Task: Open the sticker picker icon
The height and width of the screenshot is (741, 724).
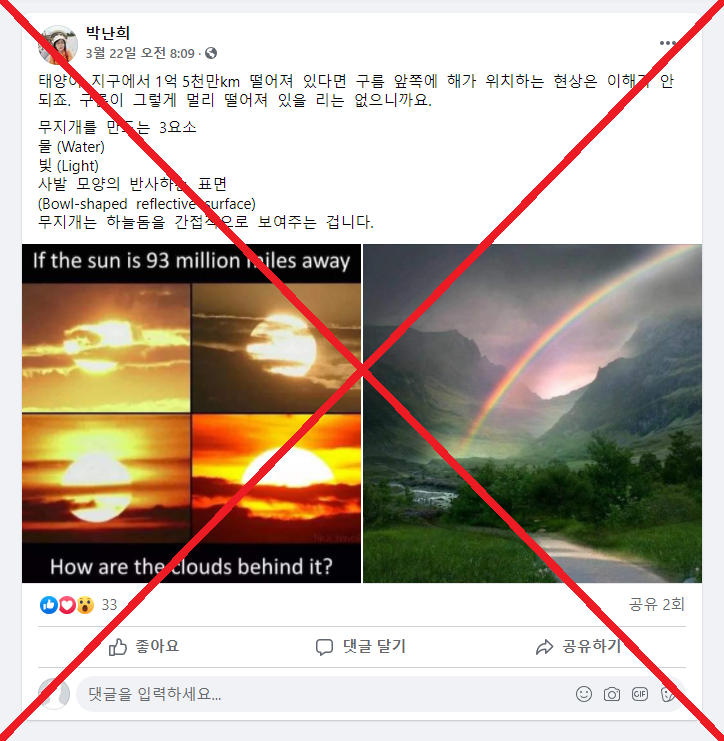Action: (x=667, y=694)
